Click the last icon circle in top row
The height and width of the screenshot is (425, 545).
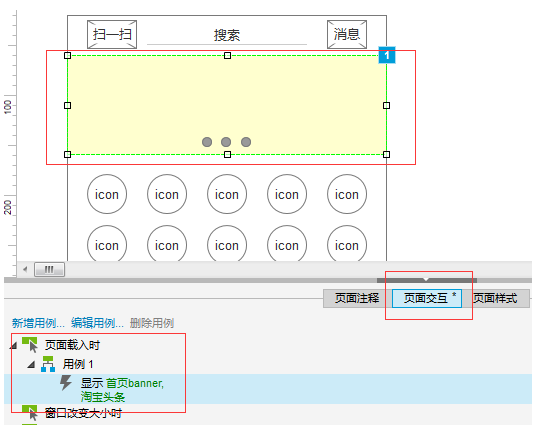pos(347,194)
